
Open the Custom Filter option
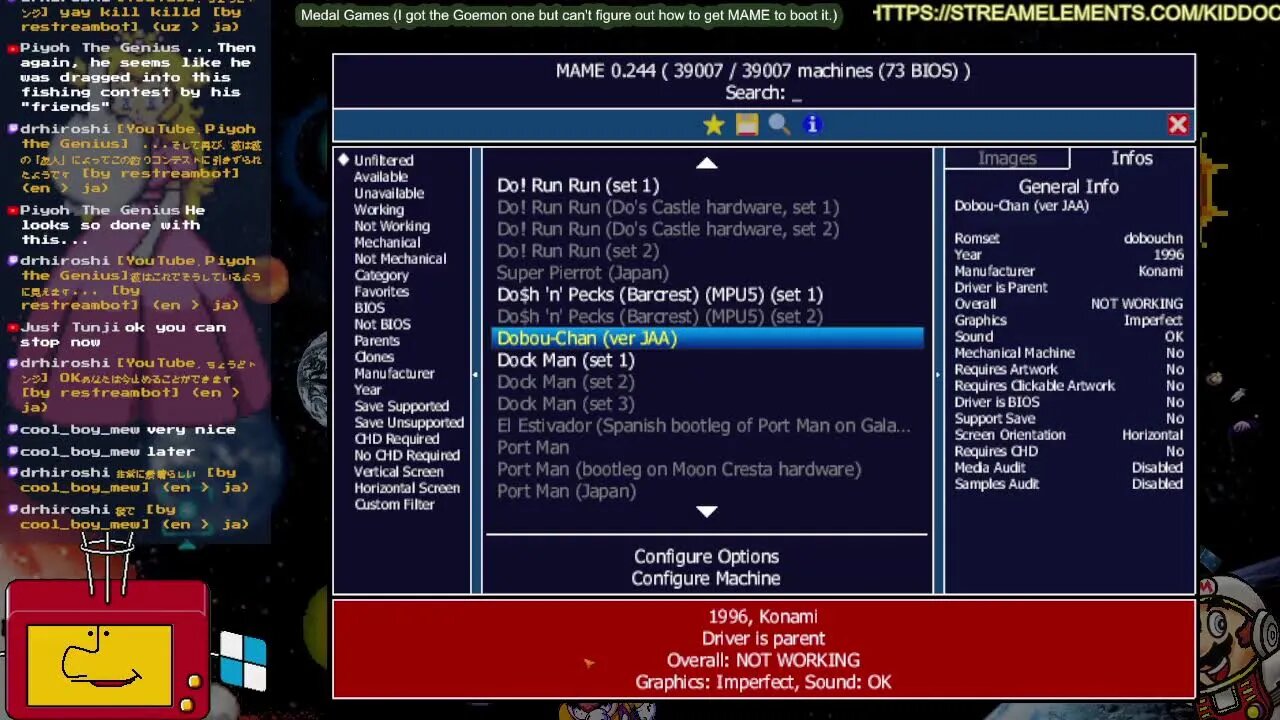(395, 504)
